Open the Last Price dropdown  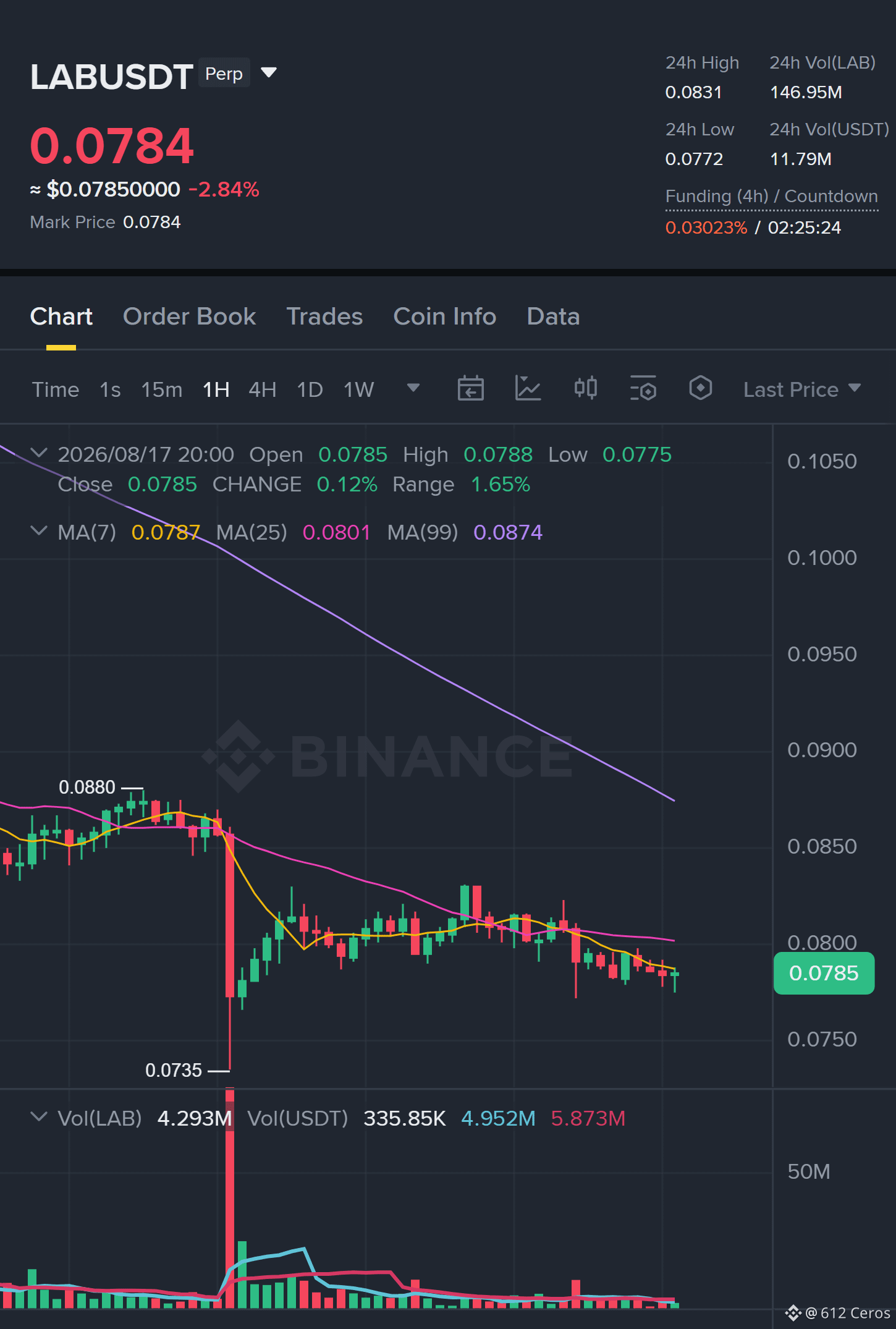tap(802, 389)
